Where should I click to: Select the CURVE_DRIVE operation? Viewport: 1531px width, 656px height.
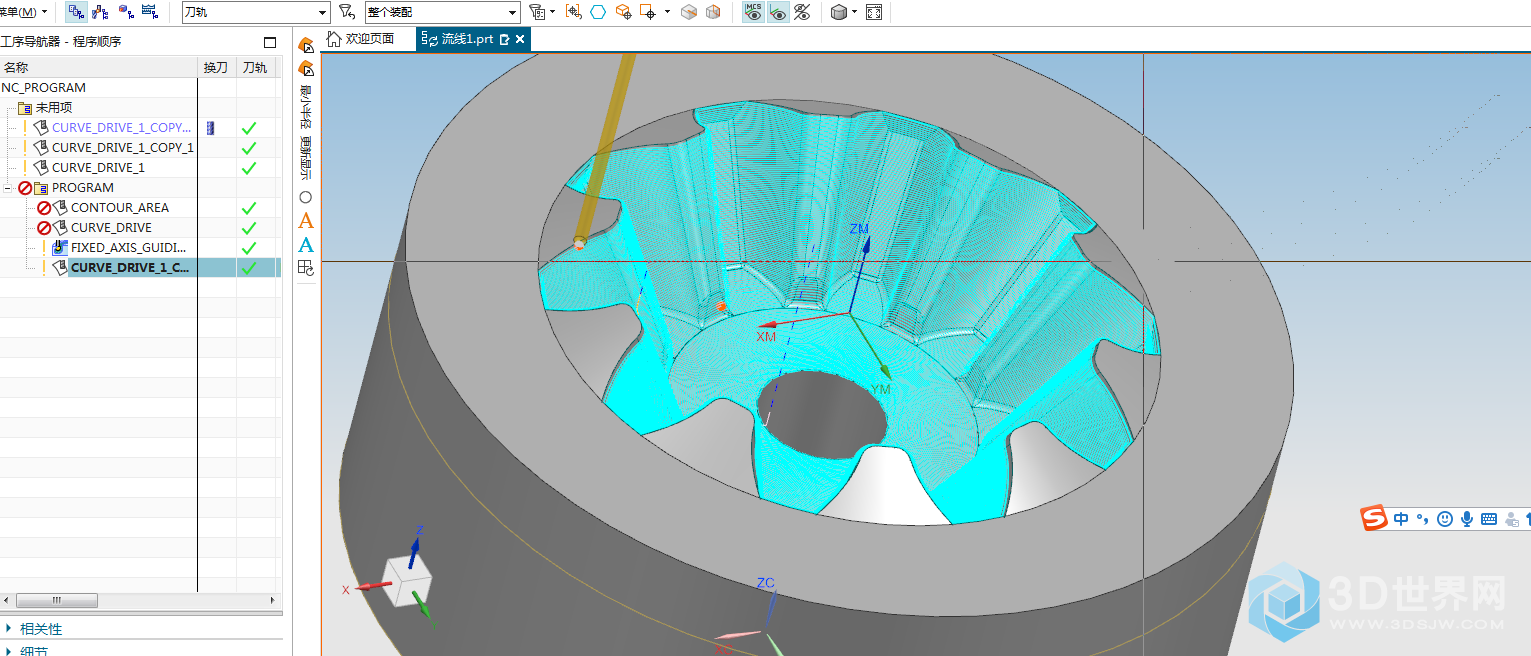(x=111, y=227)
